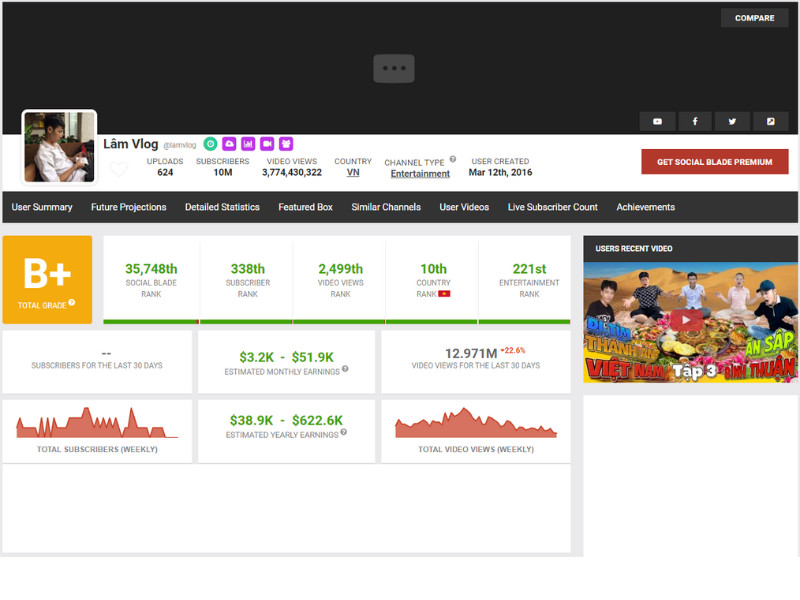Screen dimensions: 800x600
Task: Click the Compare button
Action: point(754,18)
